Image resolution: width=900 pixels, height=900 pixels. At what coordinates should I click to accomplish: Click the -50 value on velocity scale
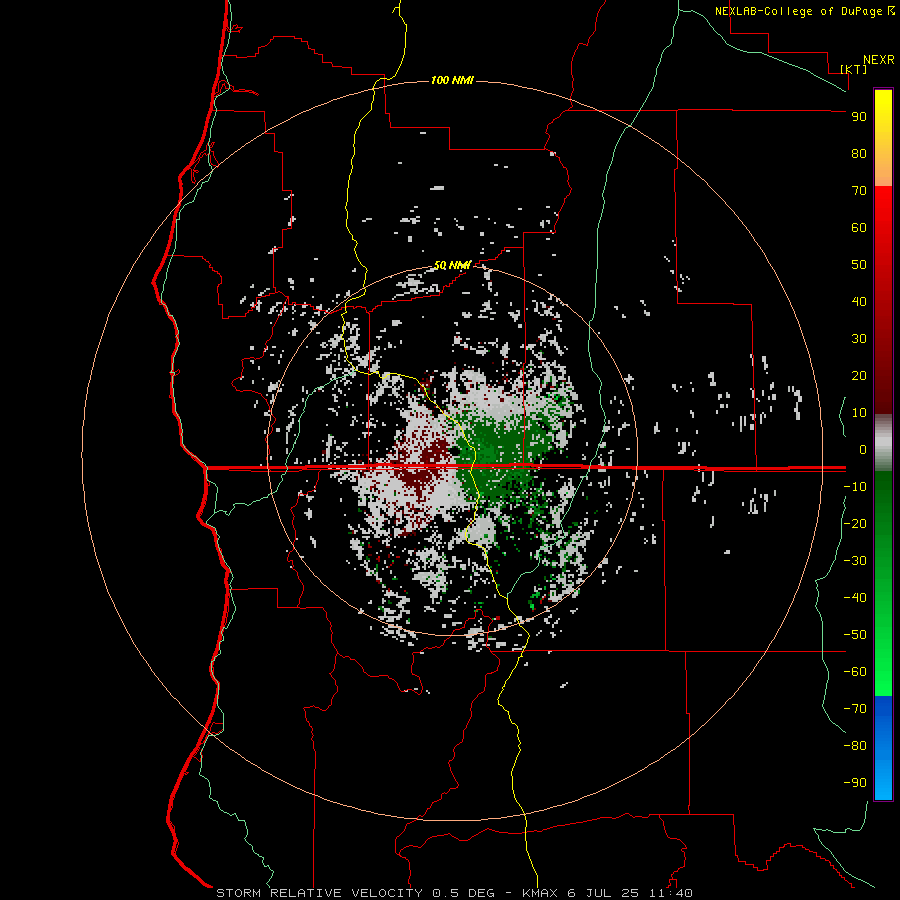tap(855, 635)
